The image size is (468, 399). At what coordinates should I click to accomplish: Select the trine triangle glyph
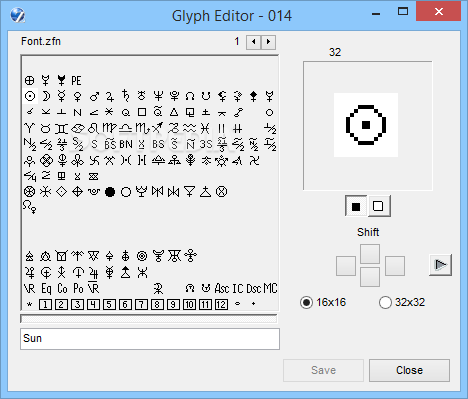pyautogui.click(x=174, y=112)
